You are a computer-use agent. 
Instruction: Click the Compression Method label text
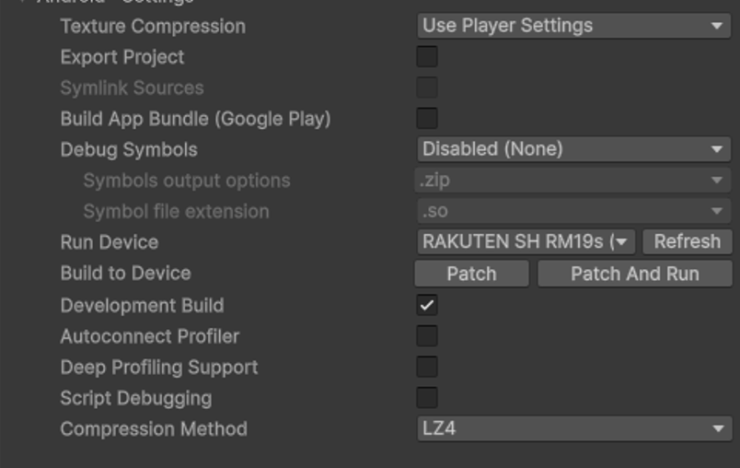point(153,429)
